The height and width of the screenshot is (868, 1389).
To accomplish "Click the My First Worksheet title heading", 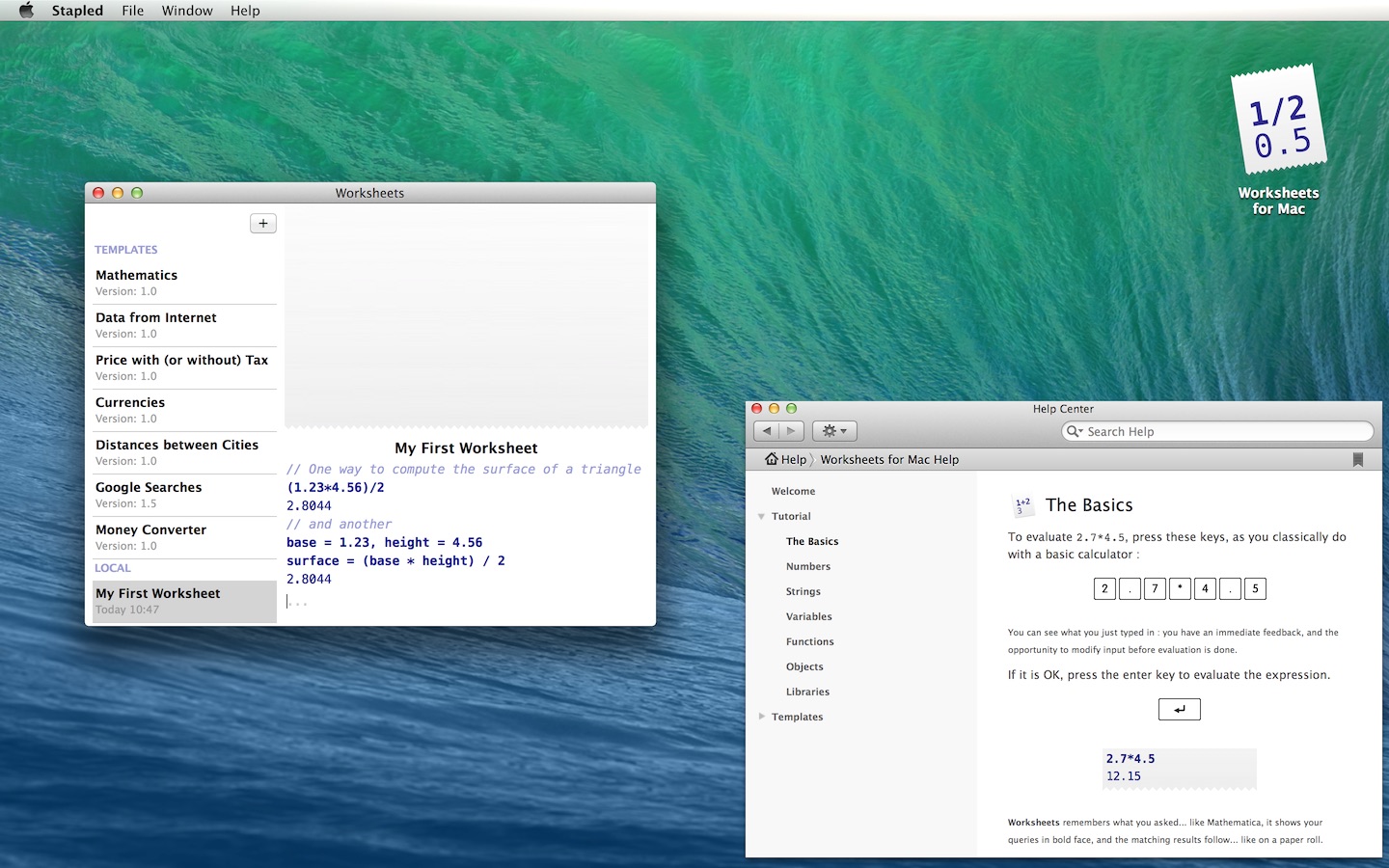I will (x=466, y=448).
